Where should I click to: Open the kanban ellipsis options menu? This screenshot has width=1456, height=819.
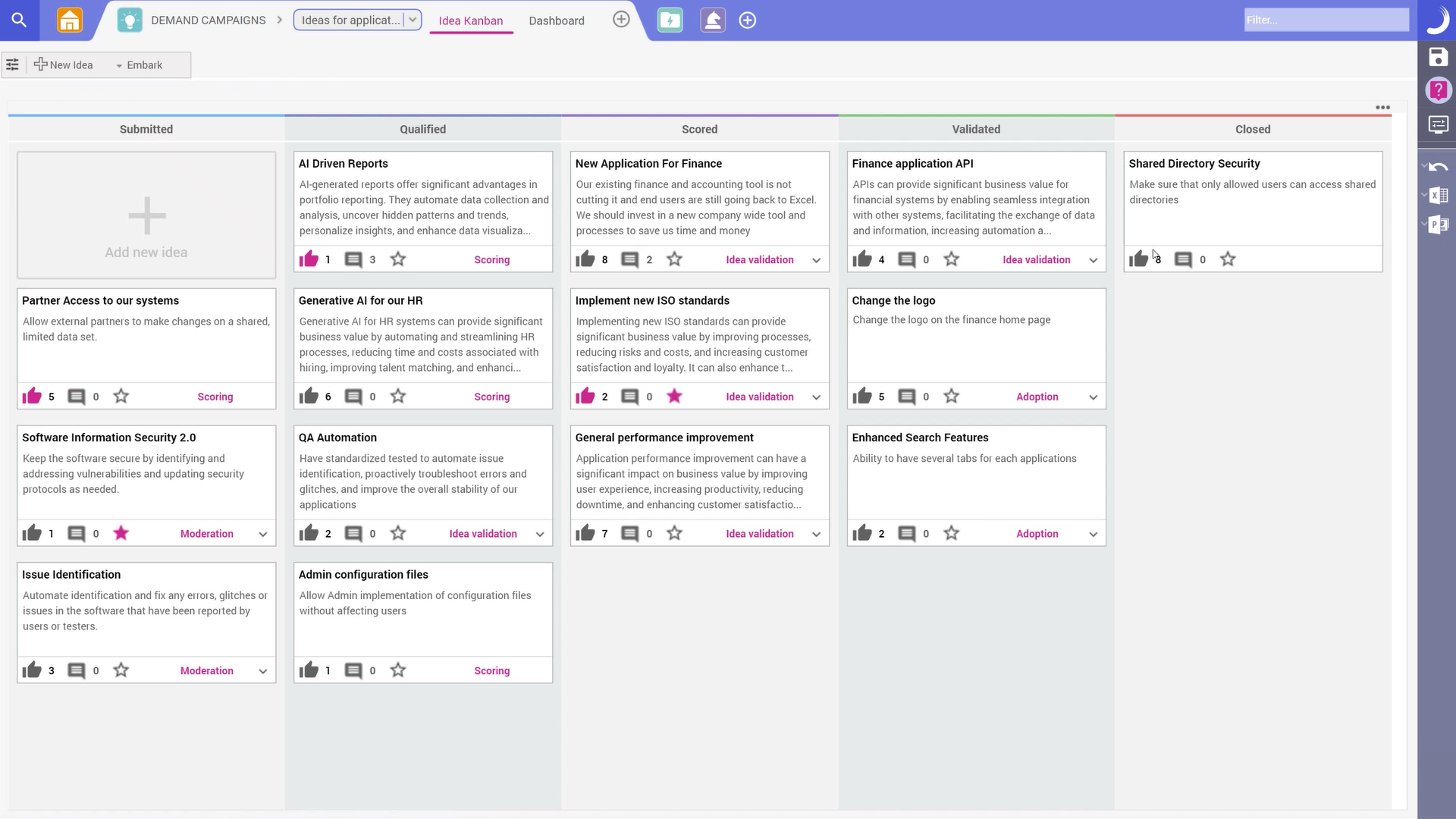[x=1382, y=107]
